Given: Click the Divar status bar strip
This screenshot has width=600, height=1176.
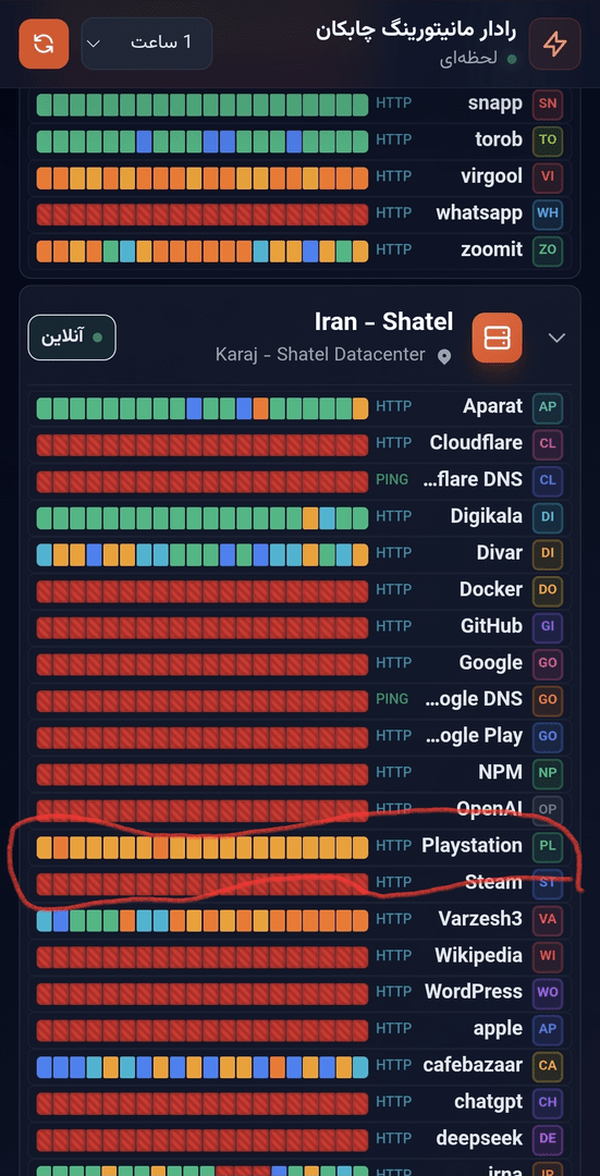Looking at the screenshot, I should pyautogui.click(x=202, y=554).
